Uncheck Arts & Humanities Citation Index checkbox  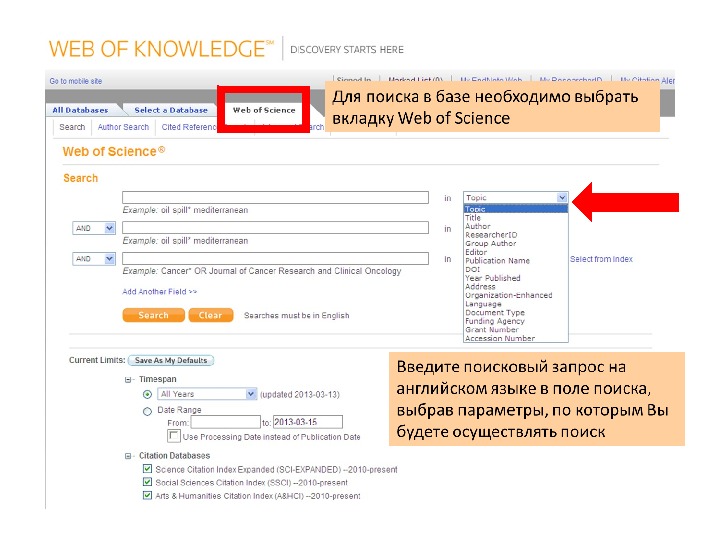147,495
